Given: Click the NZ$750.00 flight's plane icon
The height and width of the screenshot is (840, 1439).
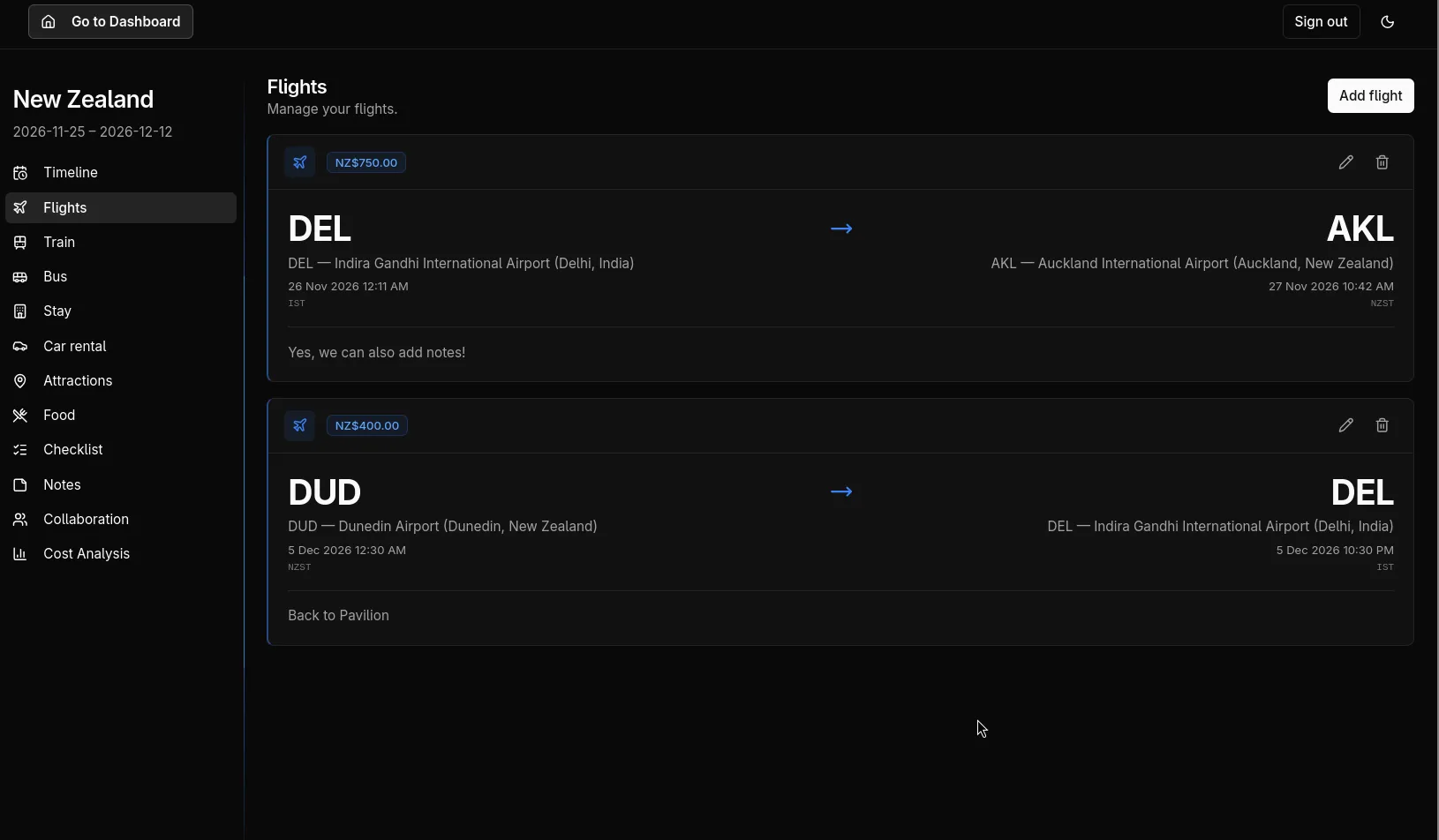Looking at the screenshot, I should coord(300,162).
